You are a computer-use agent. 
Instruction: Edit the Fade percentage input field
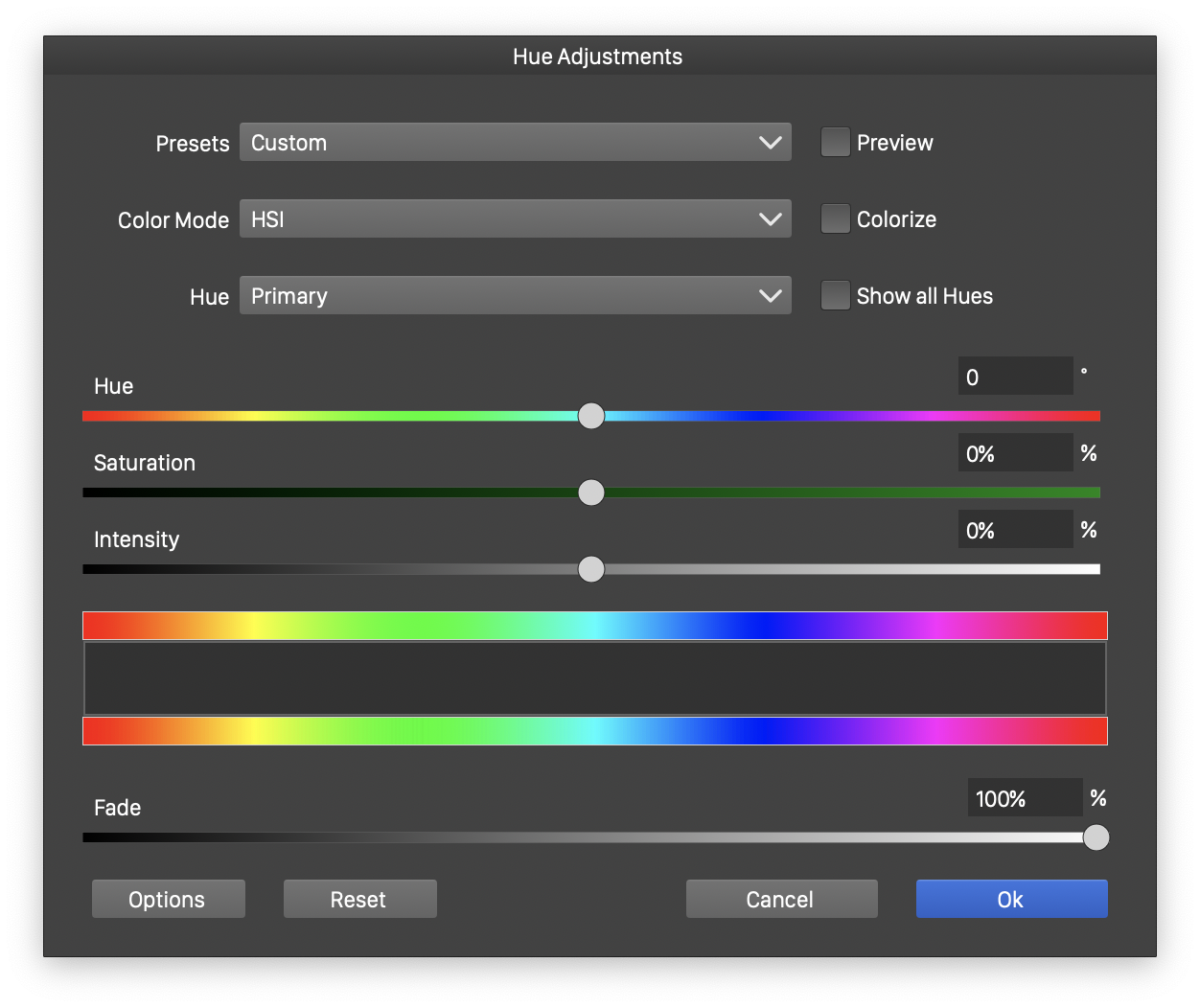pos(1025,798)
